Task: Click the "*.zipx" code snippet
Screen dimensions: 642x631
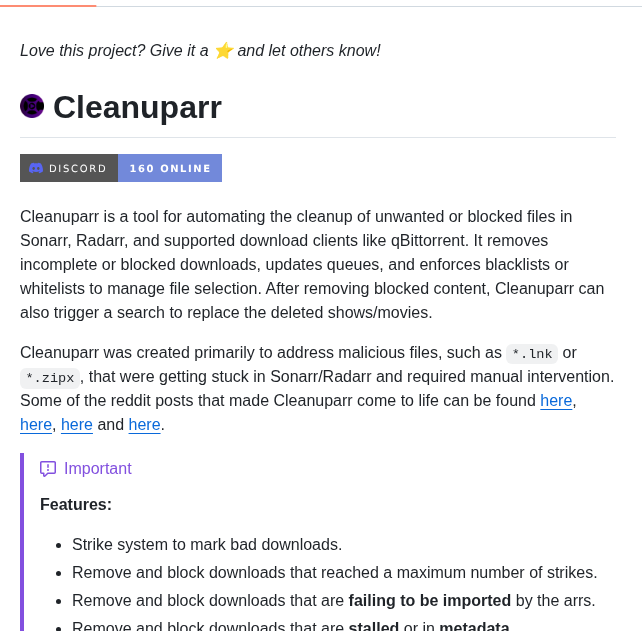Action: [x=50, y=378]
